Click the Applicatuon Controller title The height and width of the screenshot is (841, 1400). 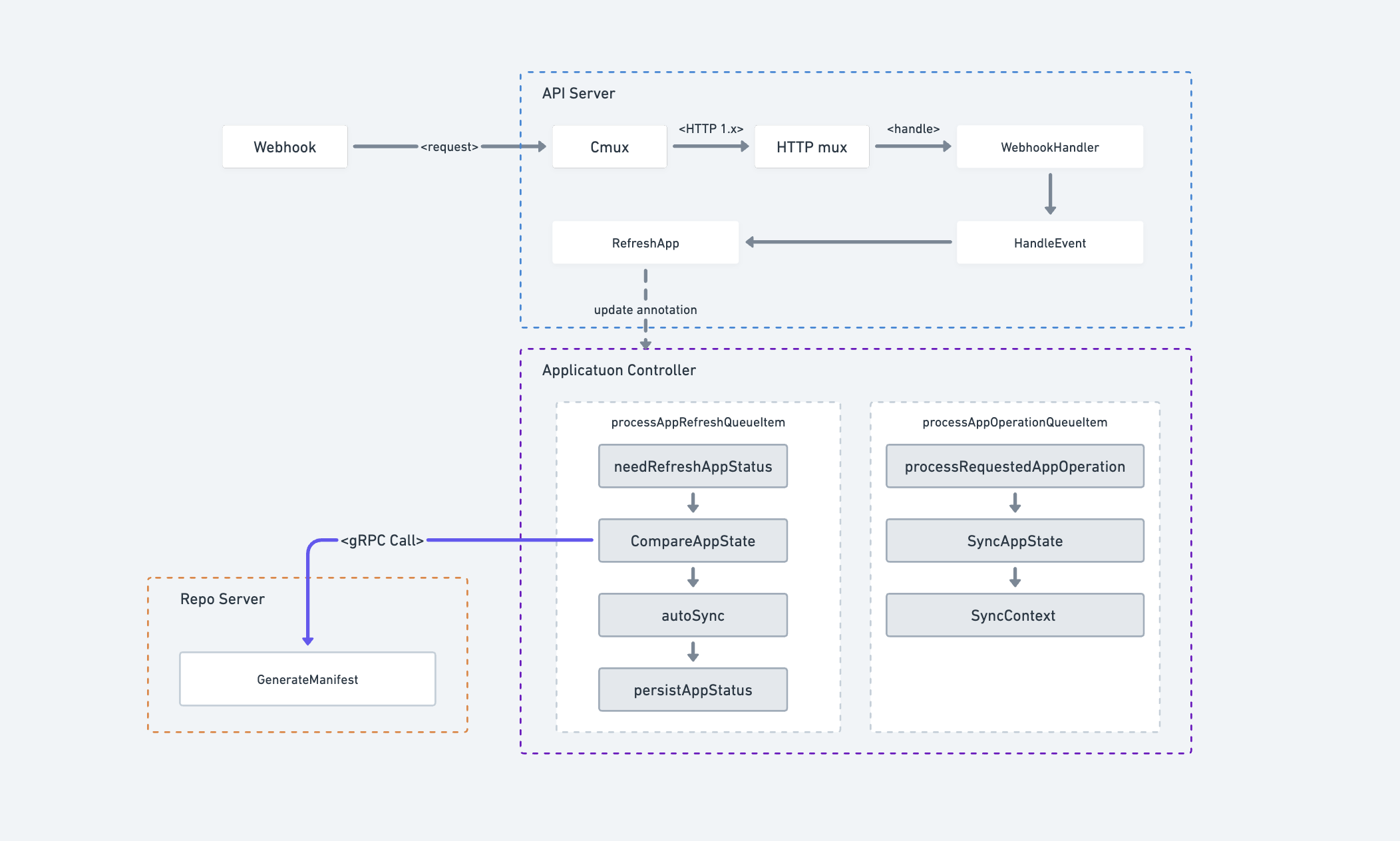(619, 370)
